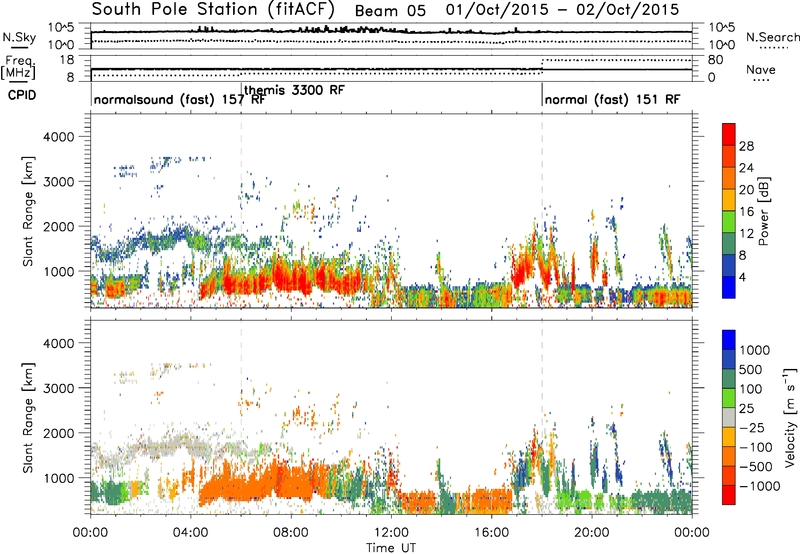Click the "28" value on the Power colorbar

tap(746, 146)
